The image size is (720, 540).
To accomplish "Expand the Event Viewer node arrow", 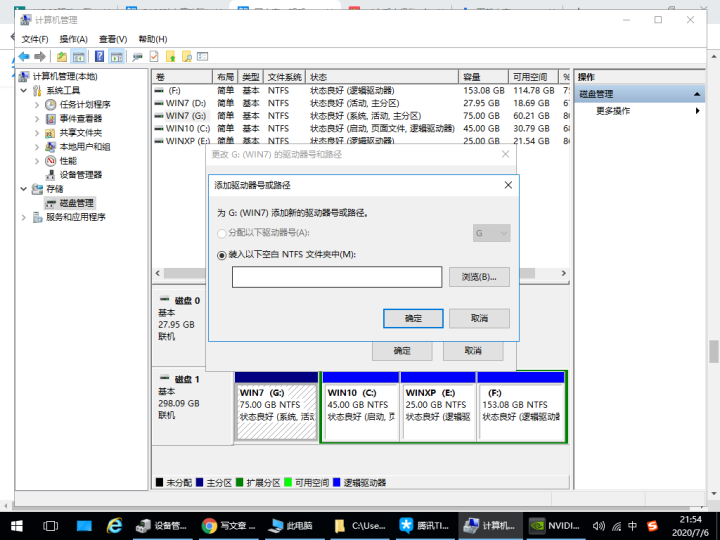I will pyautogui.click(x=37, y=119).
